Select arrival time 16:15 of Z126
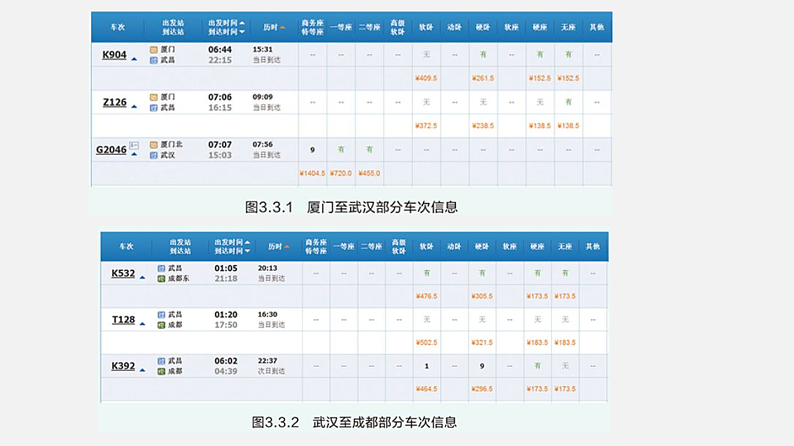This screenshot has width=794, height=446. (x=220, y=108)
